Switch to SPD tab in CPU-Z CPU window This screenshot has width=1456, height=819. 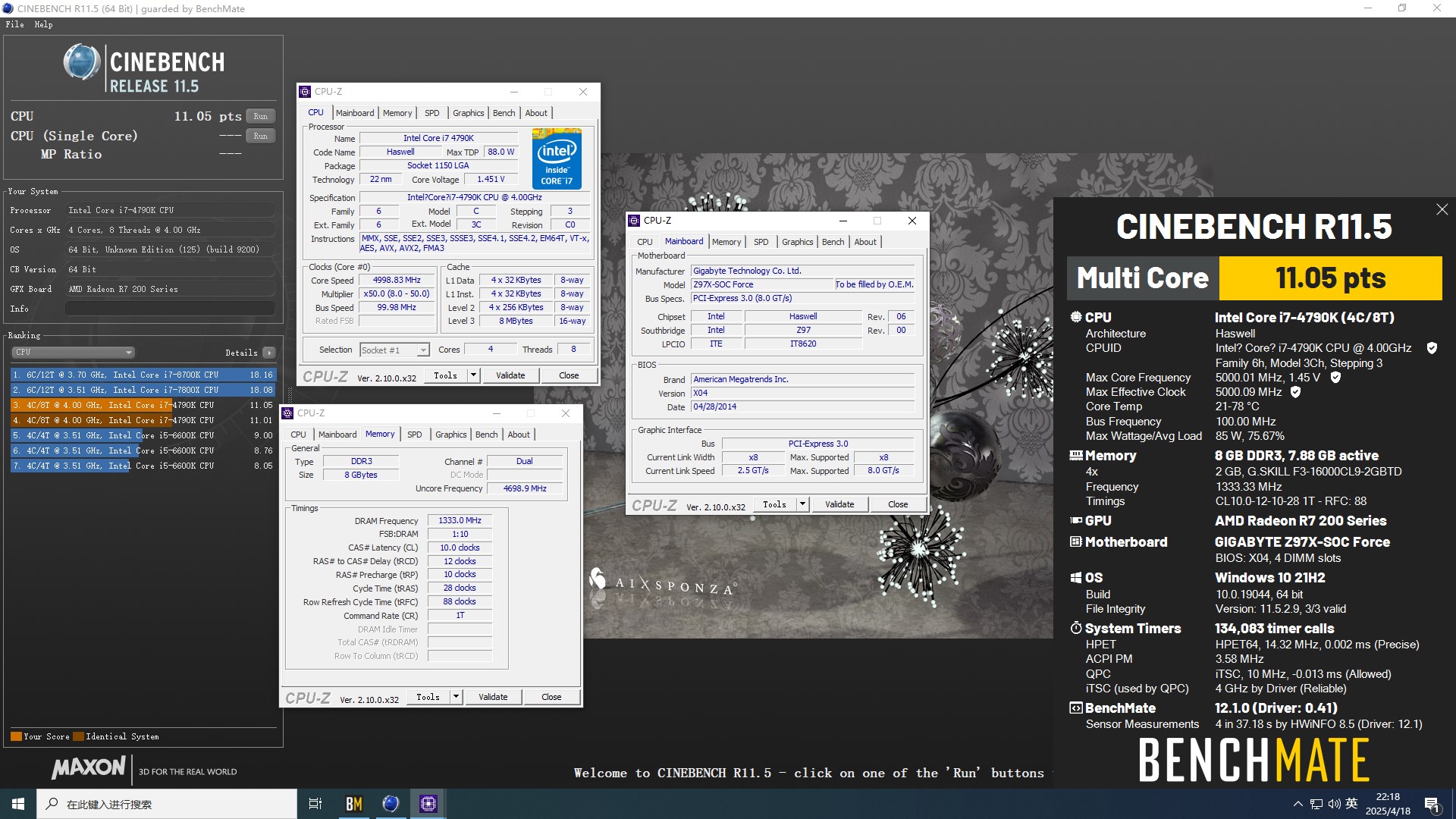(x=431, y=113)
